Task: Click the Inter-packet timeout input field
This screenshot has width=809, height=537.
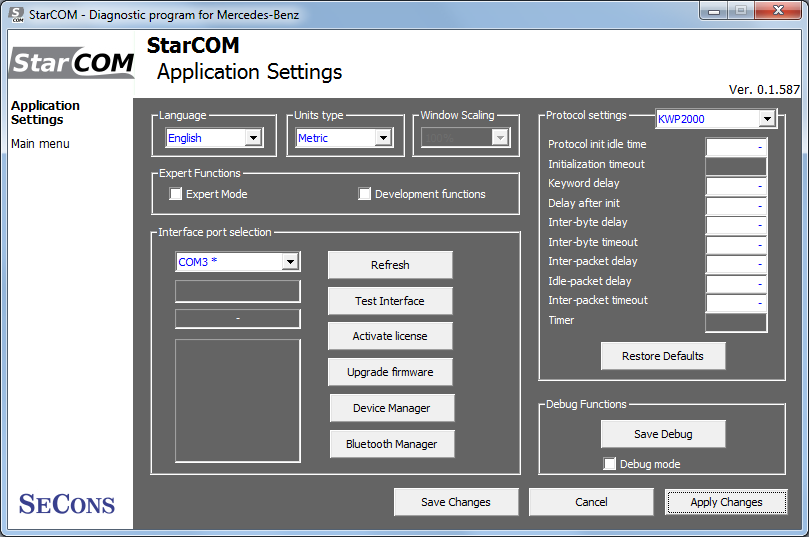Action: point(736,303)
